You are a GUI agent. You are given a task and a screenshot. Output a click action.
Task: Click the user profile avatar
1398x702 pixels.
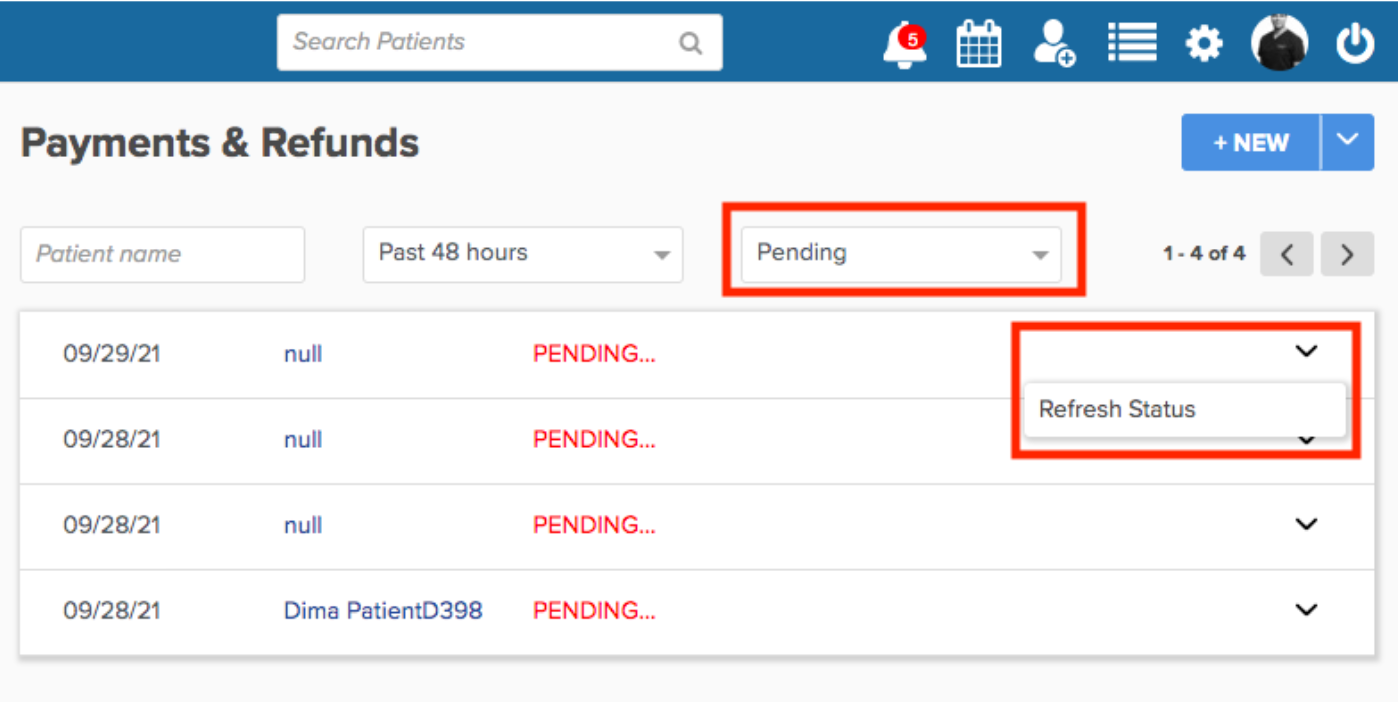tap(1279, 44)
